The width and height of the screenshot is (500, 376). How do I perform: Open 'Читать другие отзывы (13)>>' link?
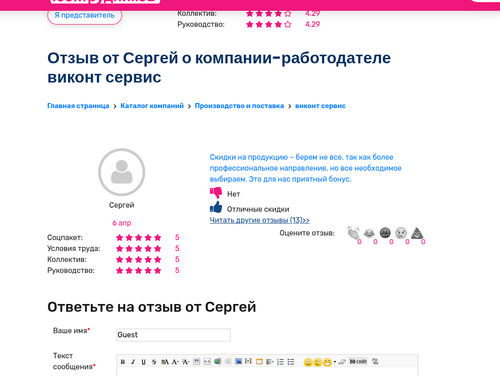coord(259,220)
